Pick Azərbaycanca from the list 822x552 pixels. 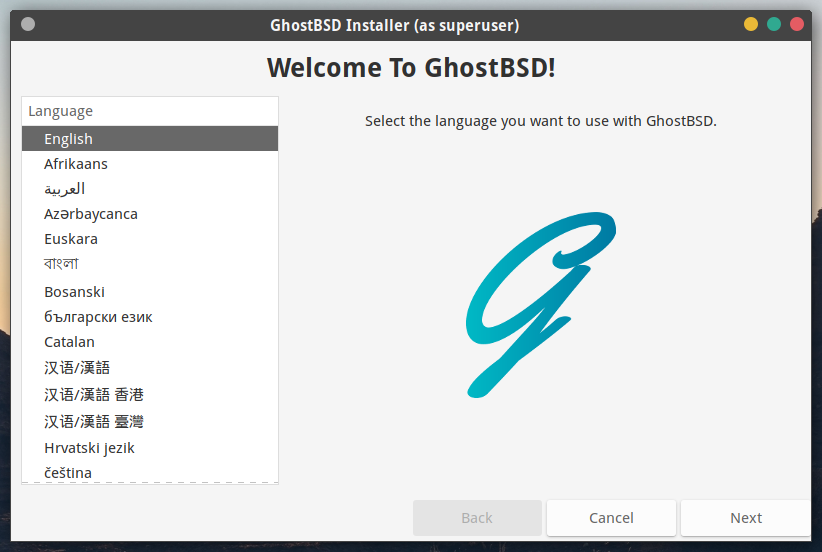click(150, 214)
